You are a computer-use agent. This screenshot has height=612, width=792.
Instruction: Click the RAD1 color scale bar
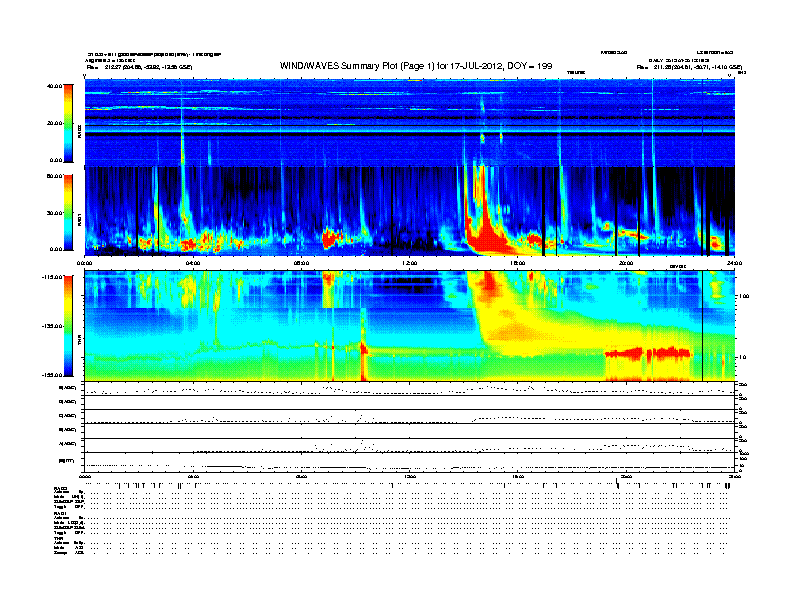point(68,213)
